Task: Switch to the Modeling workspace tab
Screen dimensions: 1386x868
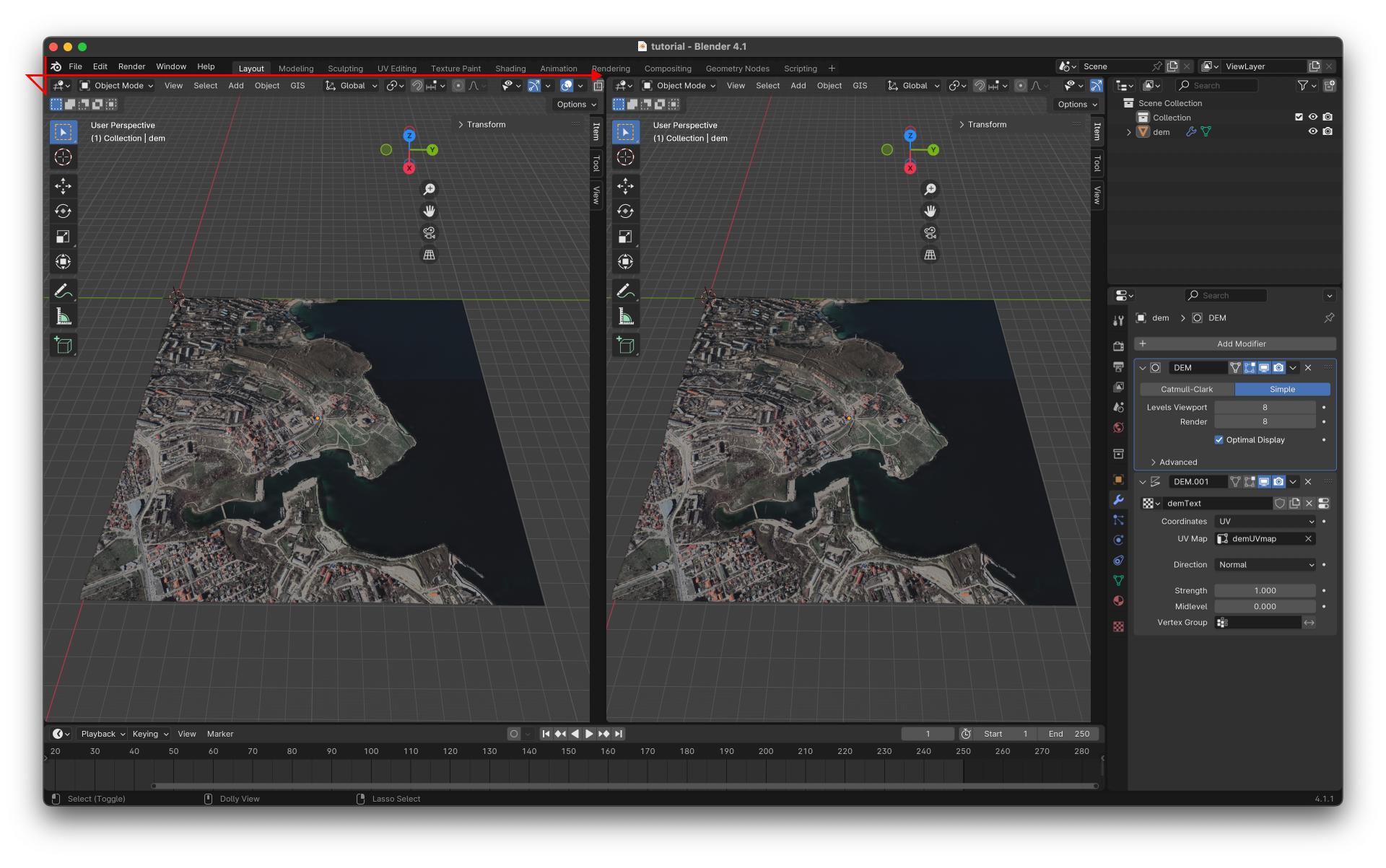Action: tap(296, 69)
